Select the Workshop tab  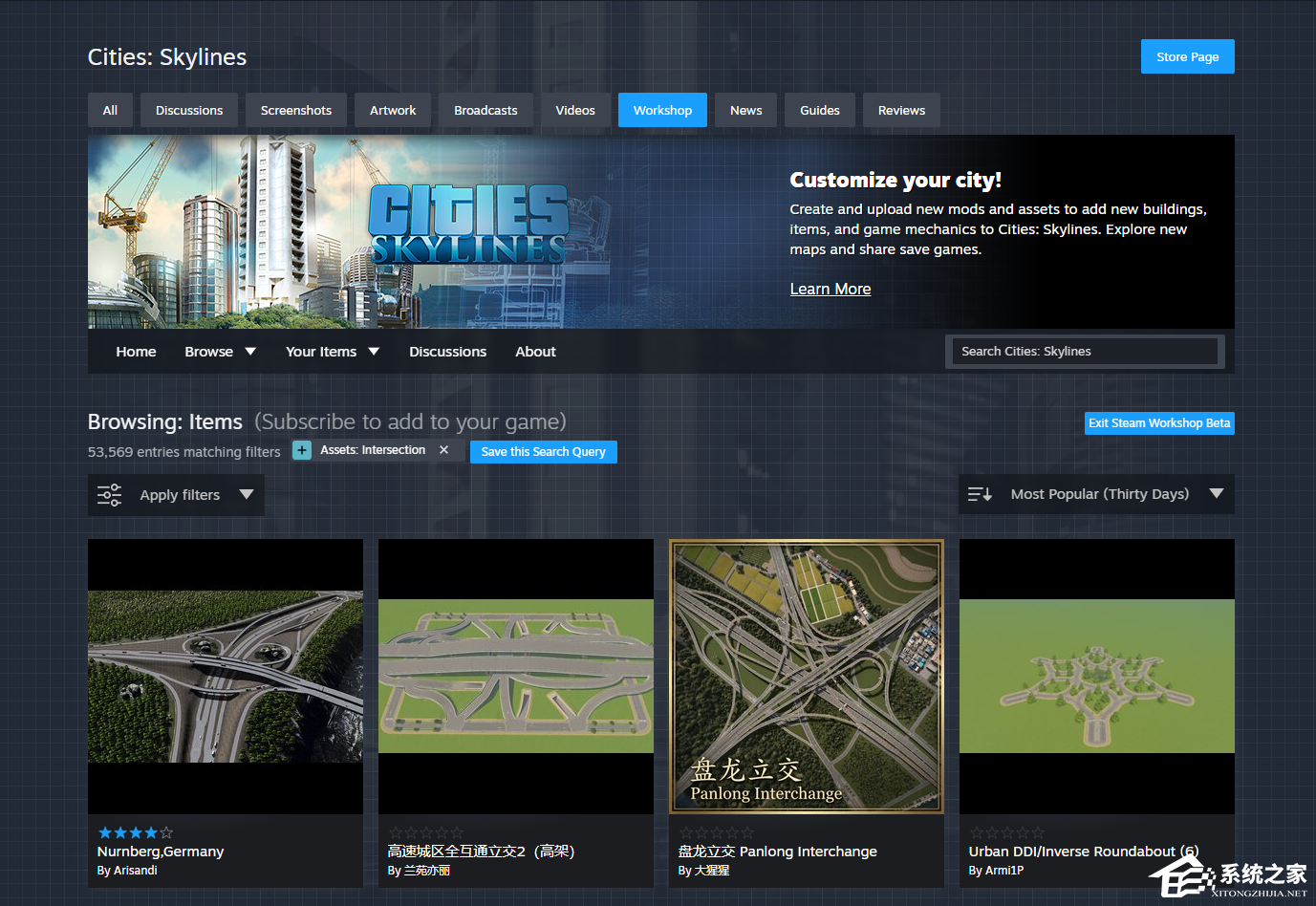tap(662, 110)
